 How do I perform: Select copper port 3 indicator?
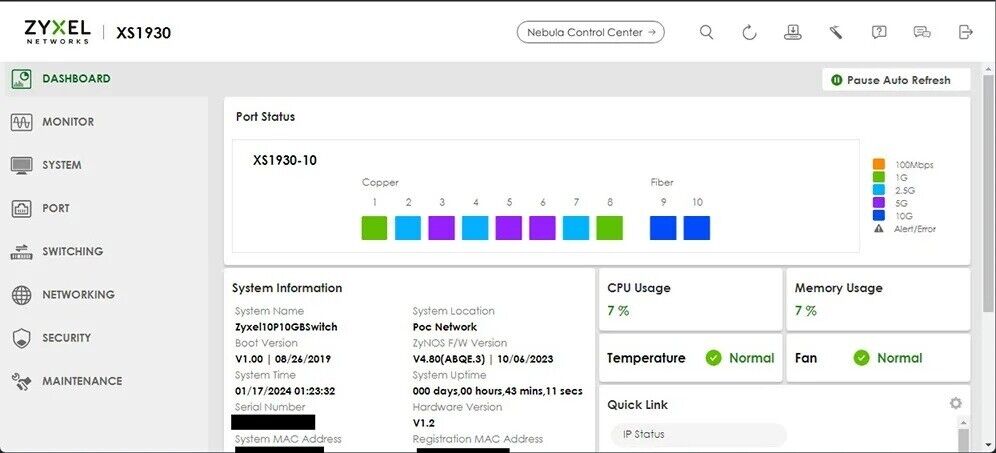[x=441, y=228]
